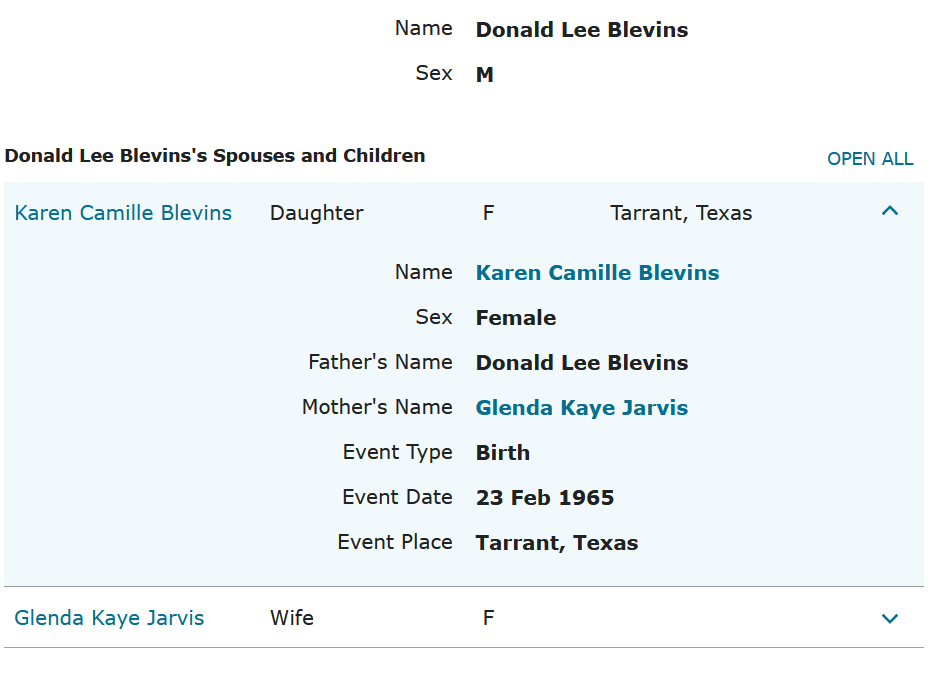Click the Wife relationship label
The height and width of the screenshot is (673, 937).
pyautogui.click(x=292, y=618)
